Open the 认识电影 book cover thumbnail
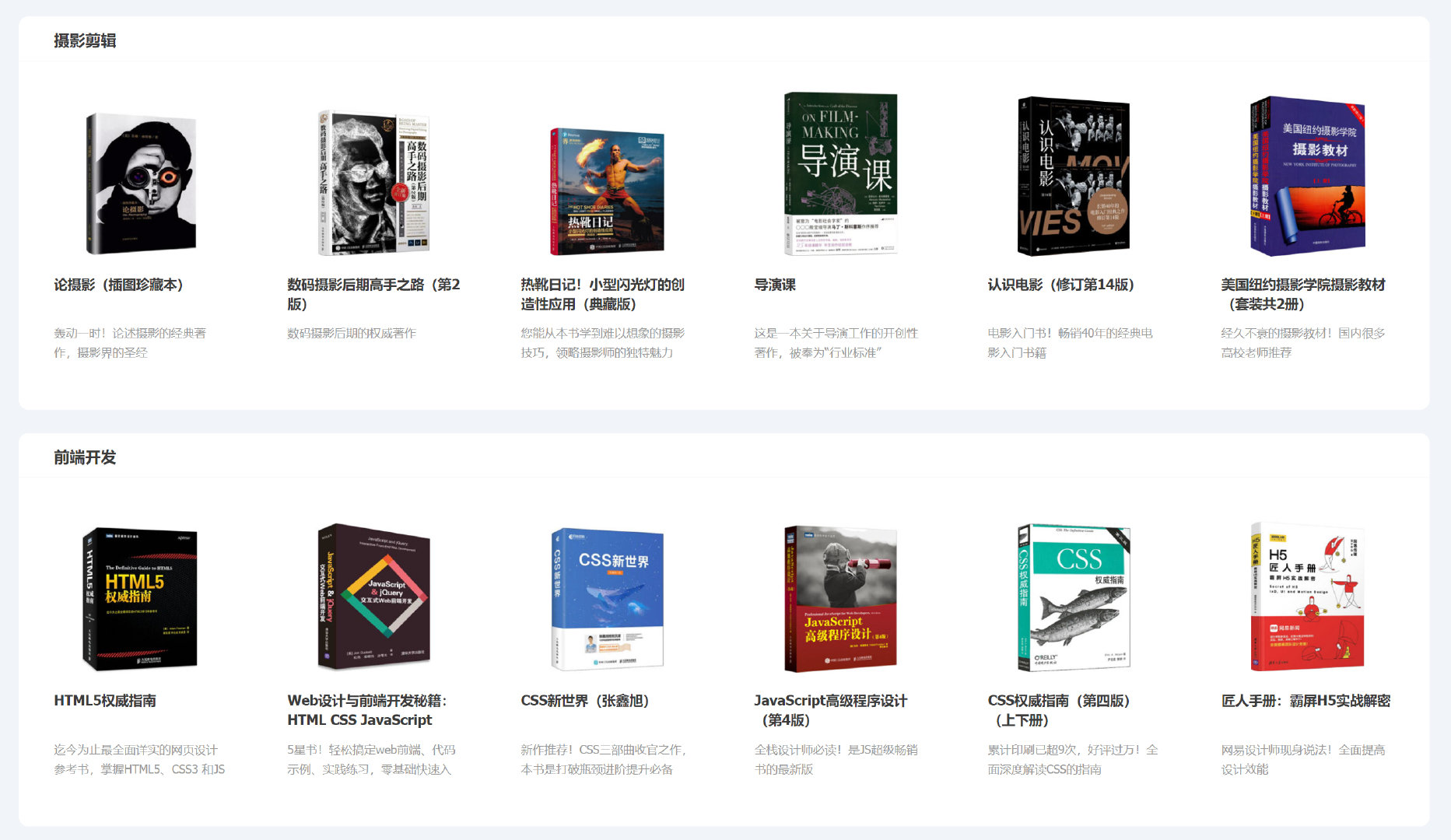The width and height of the screenshot is (1451, 840). tap(1074, 177)
